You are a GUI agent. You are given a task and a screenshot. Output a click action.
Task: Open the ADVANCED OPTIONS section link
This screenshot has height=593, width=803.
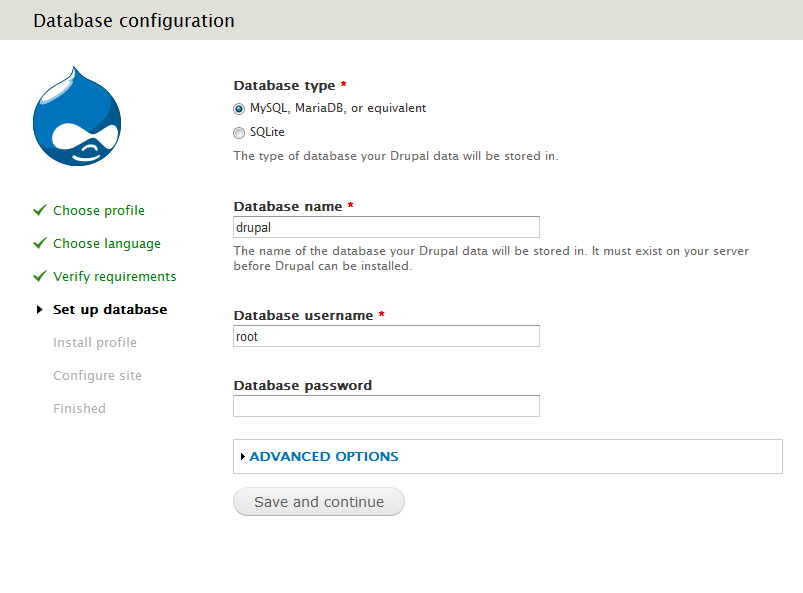(x=324, y=457)
